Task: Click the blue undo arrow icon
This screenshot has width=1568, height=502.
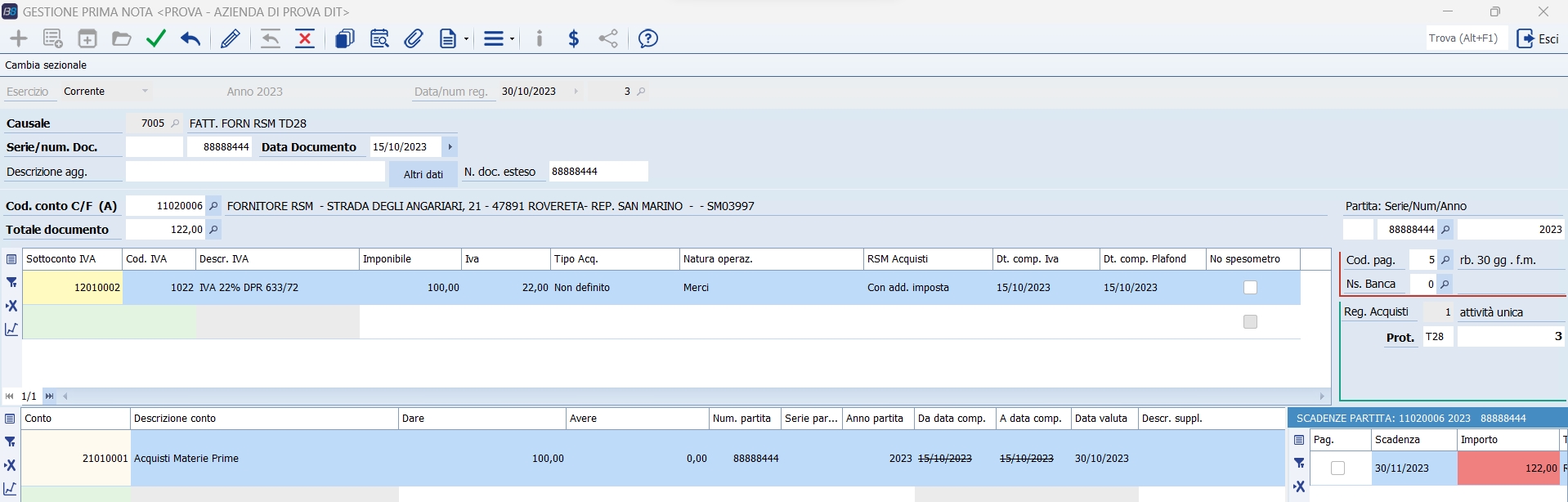Action: coord(190,38)
